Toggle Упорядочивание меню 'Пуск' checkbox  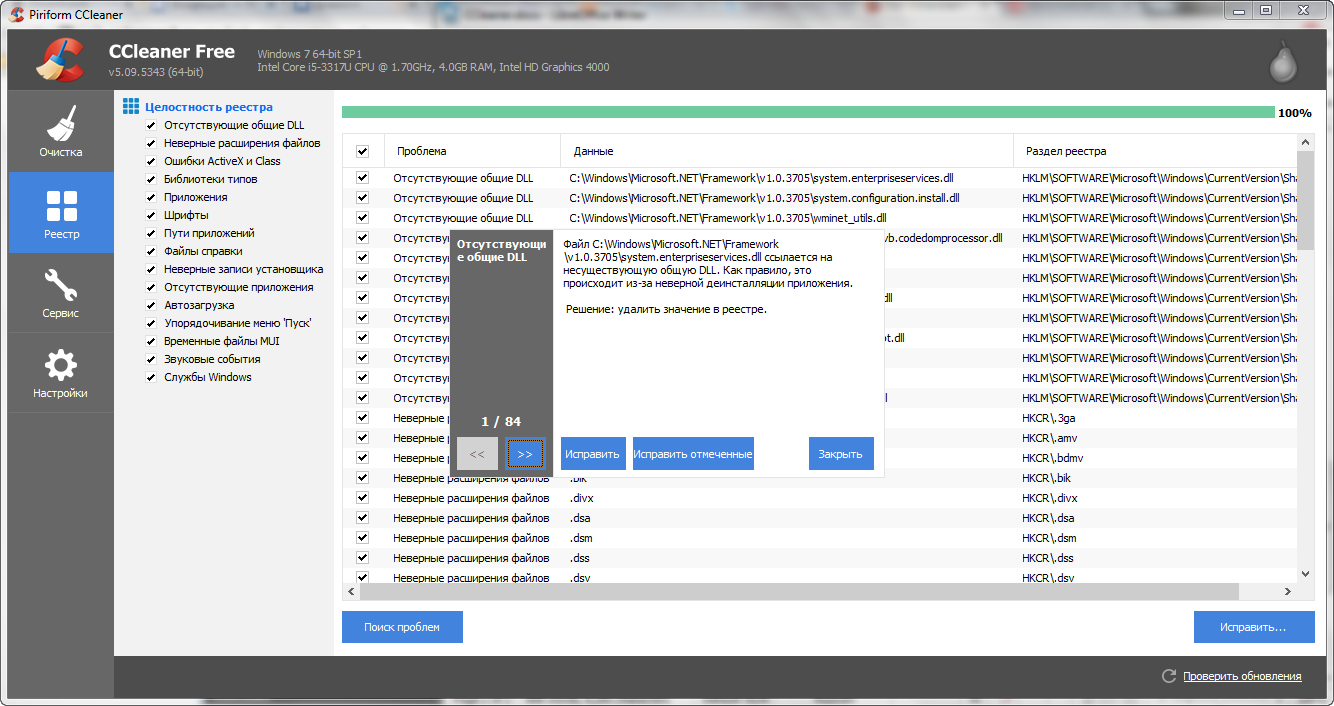[x=151, y=323]
